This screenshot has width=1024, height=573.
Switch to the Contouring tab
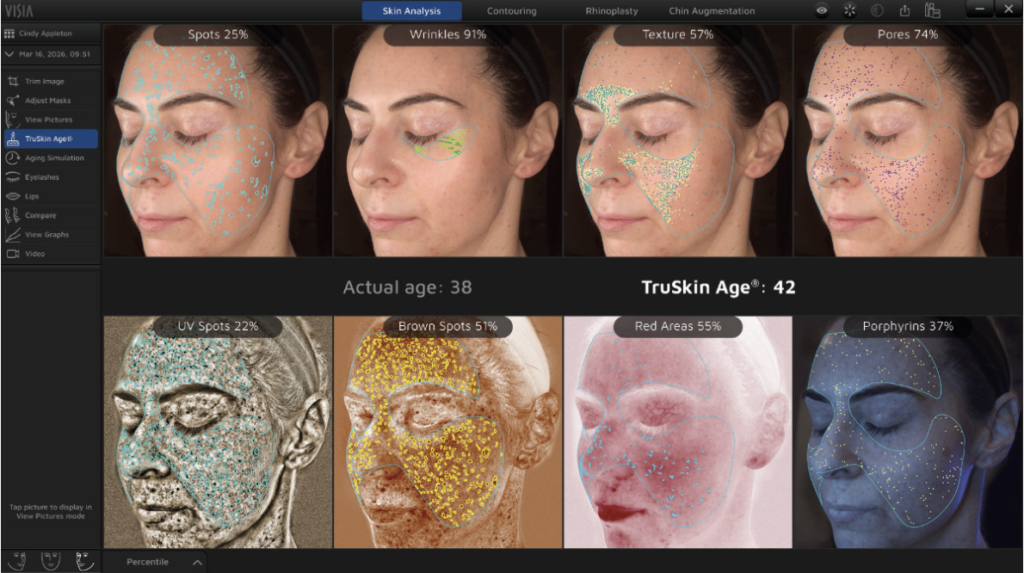(x=511, y=10)
